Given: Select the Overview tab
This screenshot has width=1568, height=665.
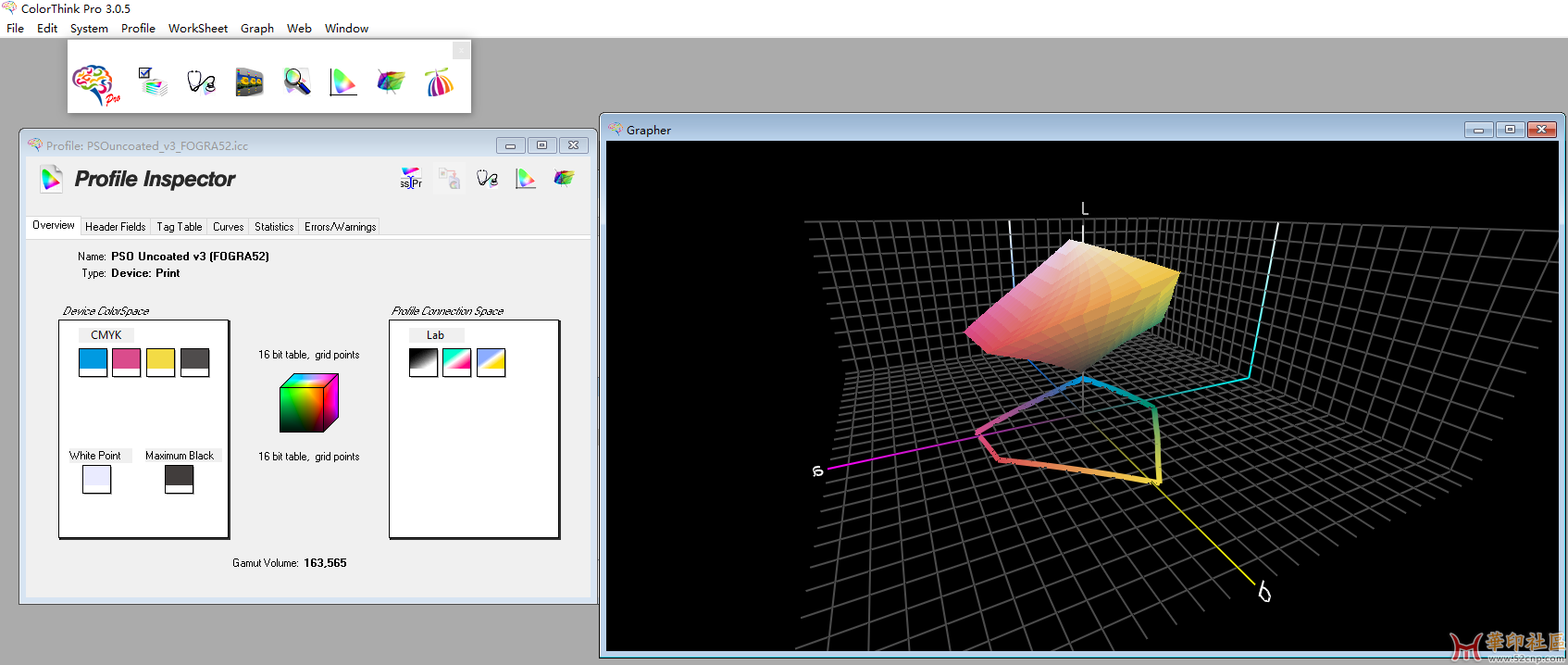Looking at the screenshot, I should coord(54,225).
